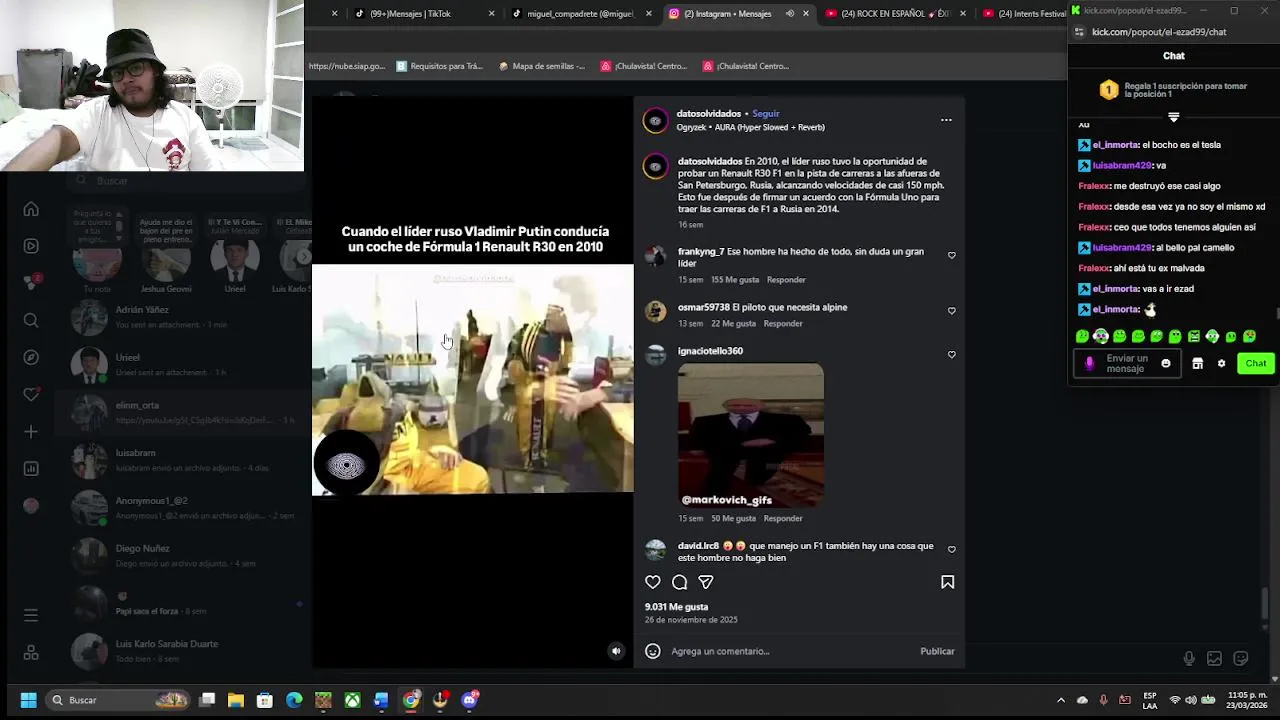Follow datosolvidados with the Seguir link
1280x720 pixels.
click(766, 114)
